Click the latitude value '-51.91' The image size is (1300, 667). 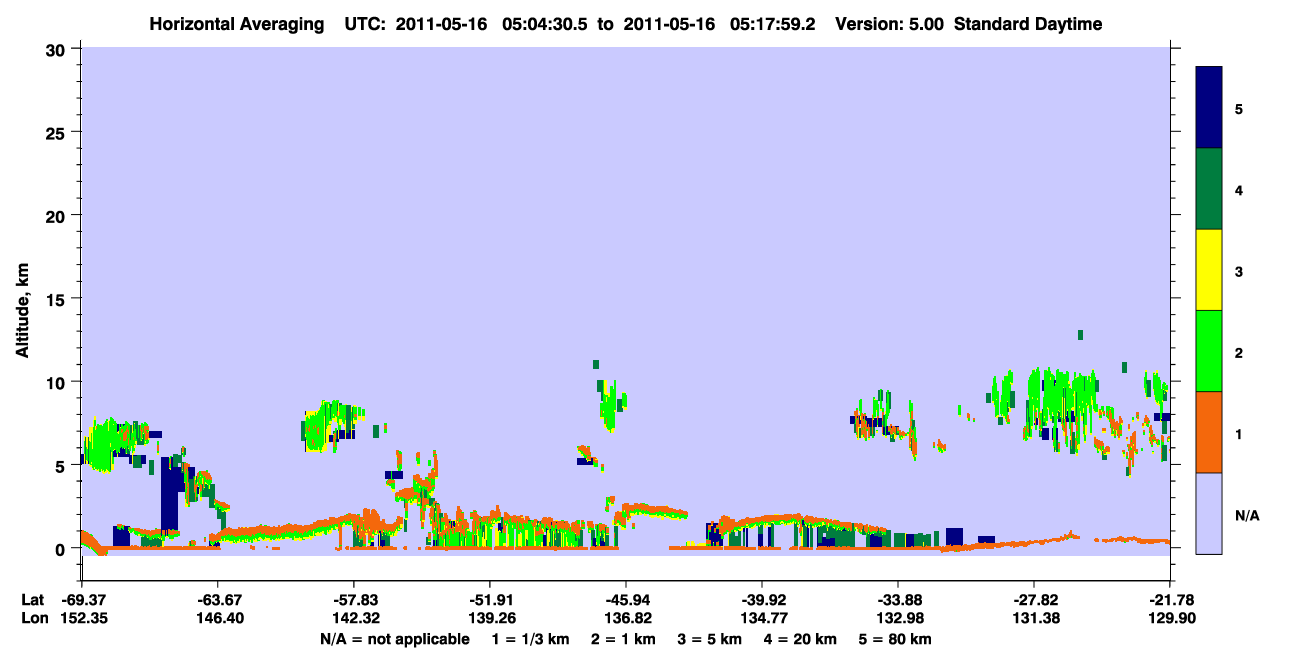coord(489,600)
